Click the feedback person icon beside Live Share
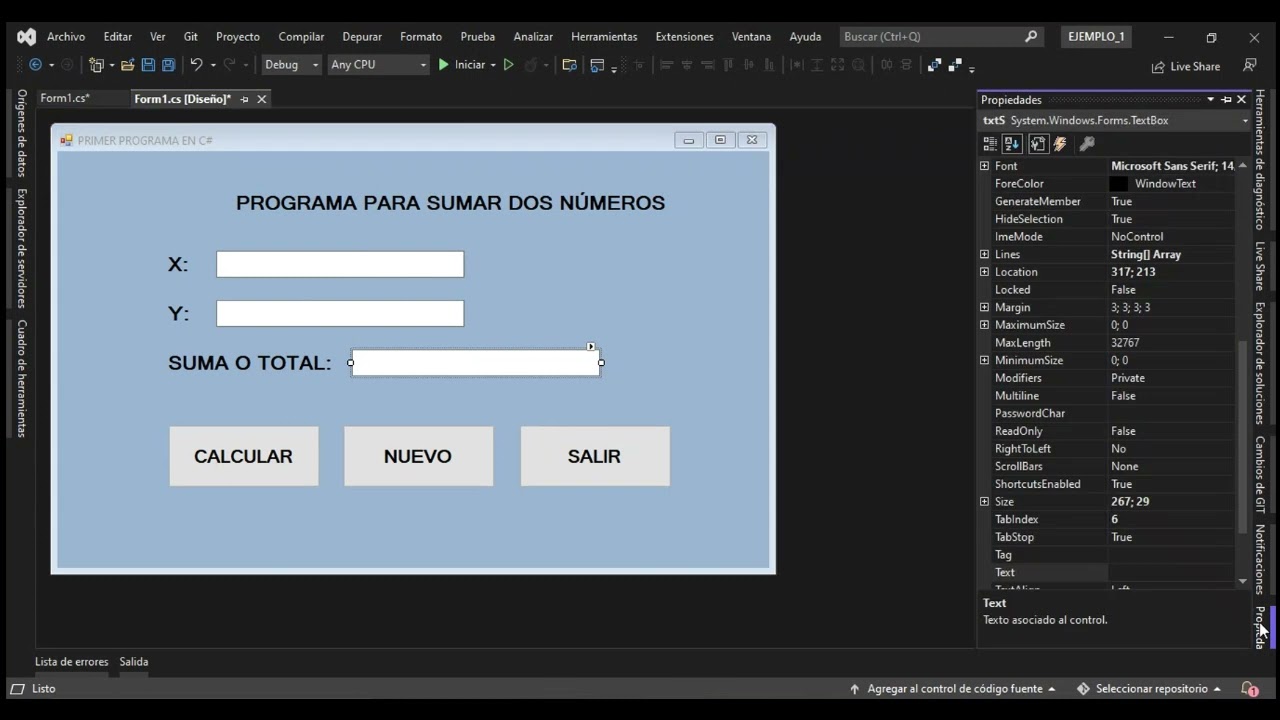 click(x=1249, y=66)
